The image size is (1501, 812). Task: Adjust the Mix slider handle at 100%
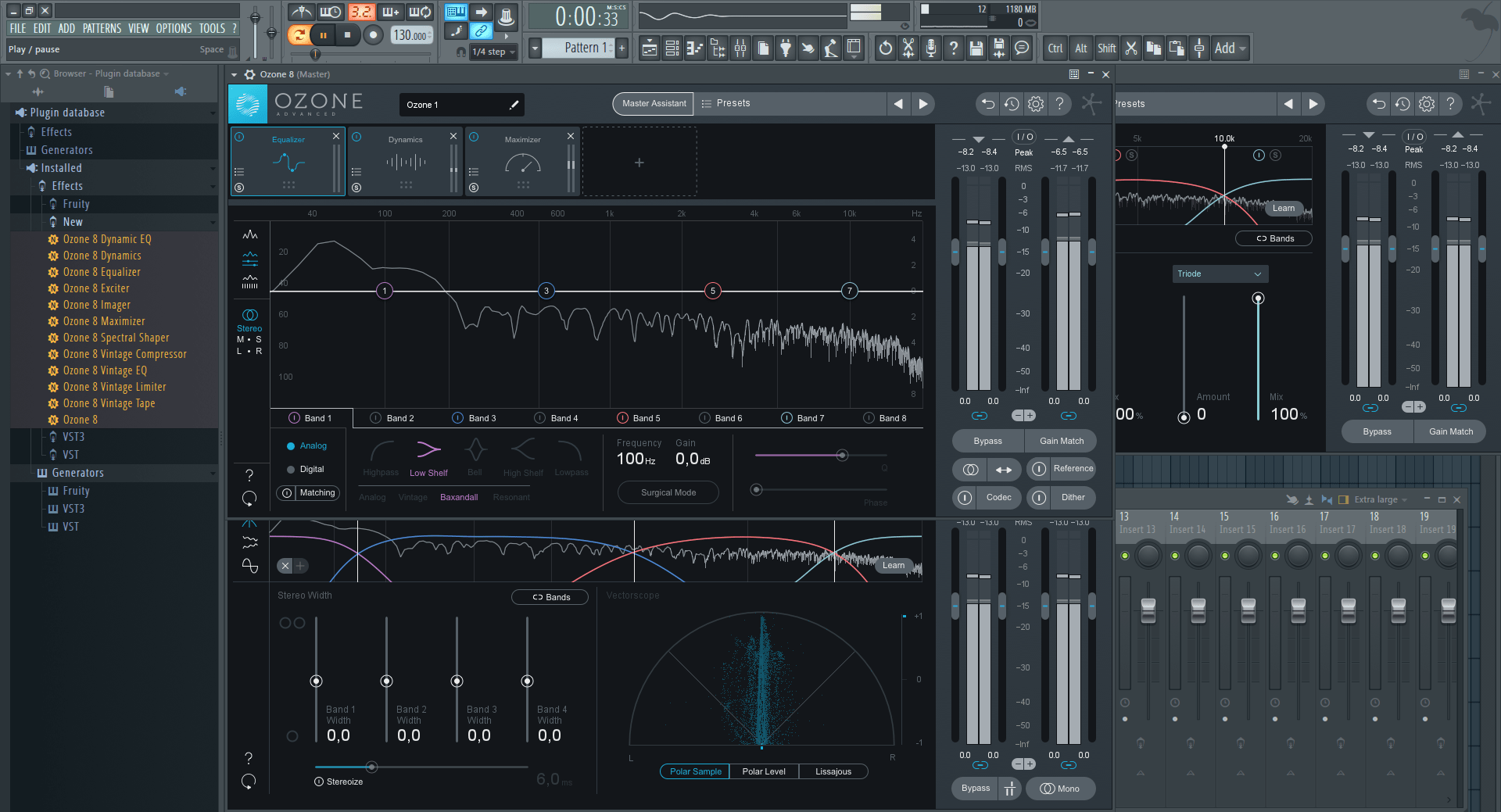1258,299
